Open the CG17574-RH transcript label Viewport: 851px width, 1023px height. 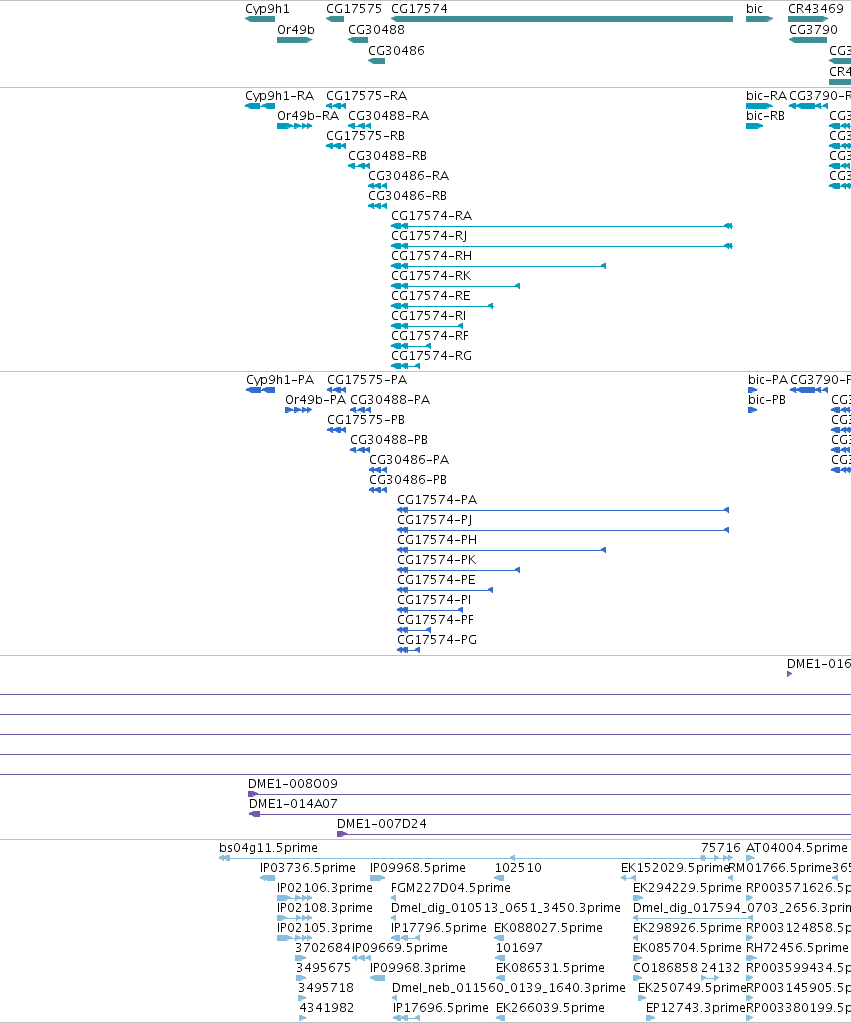point(431,256)
